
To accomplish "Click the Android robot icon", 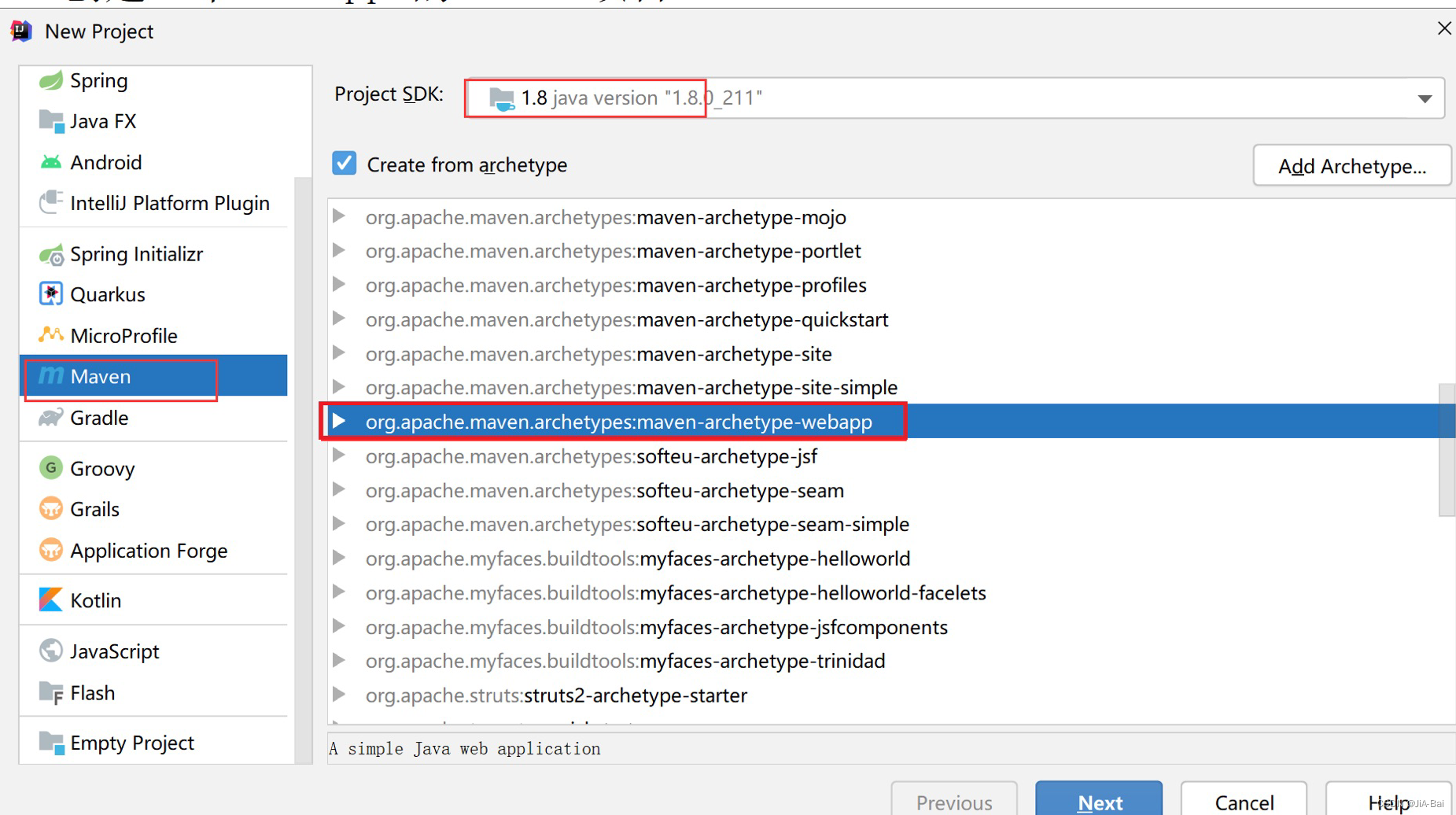I will click(x=51, y=162).
